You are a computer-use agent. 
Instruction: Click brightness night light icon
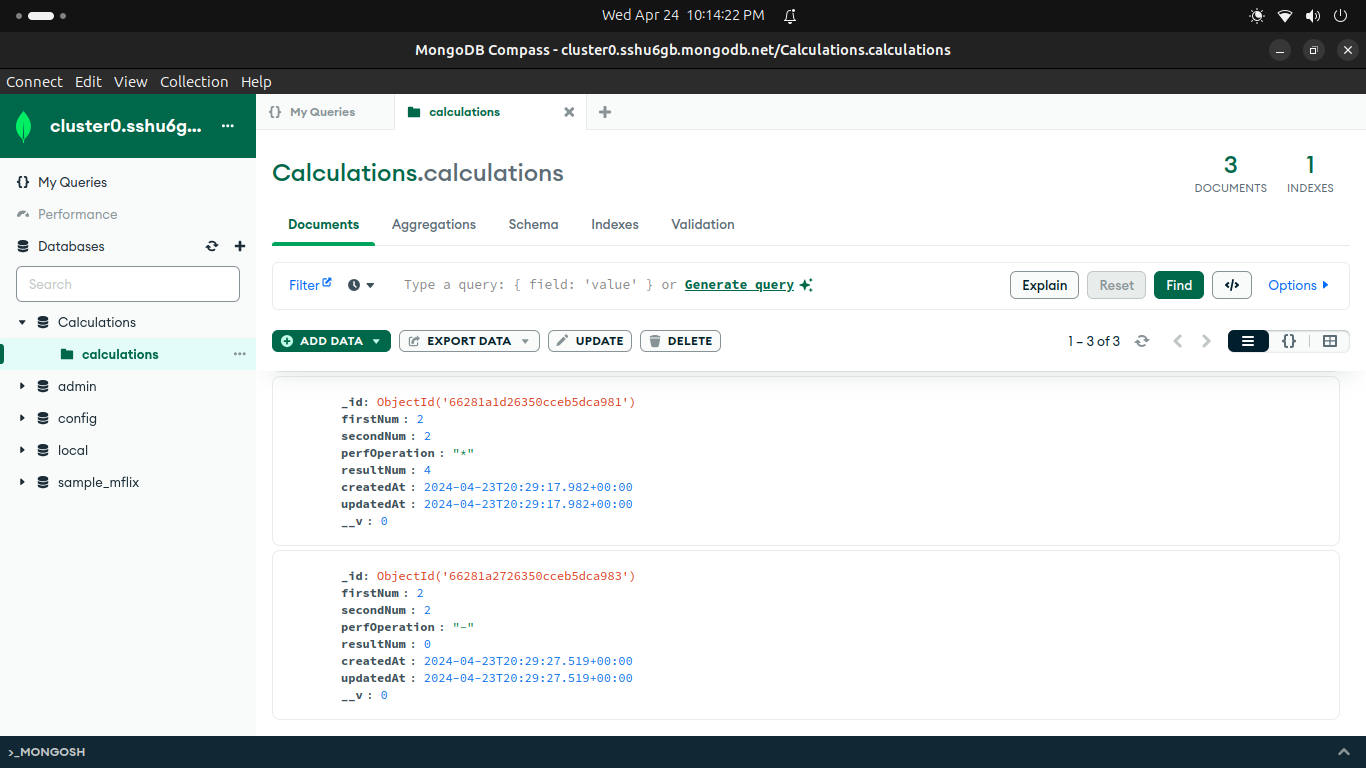coord(1257,16)
